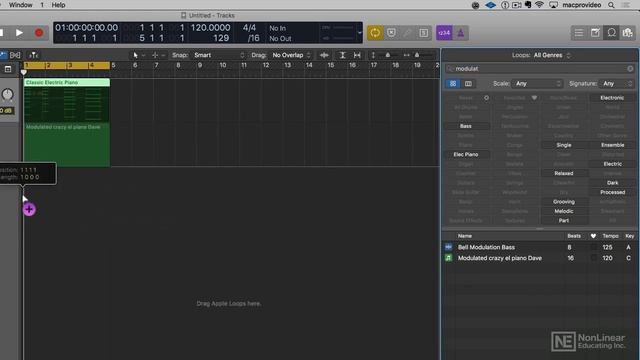Select the Processed keyword button
640x360 pixels.
(x=612, y=192)
